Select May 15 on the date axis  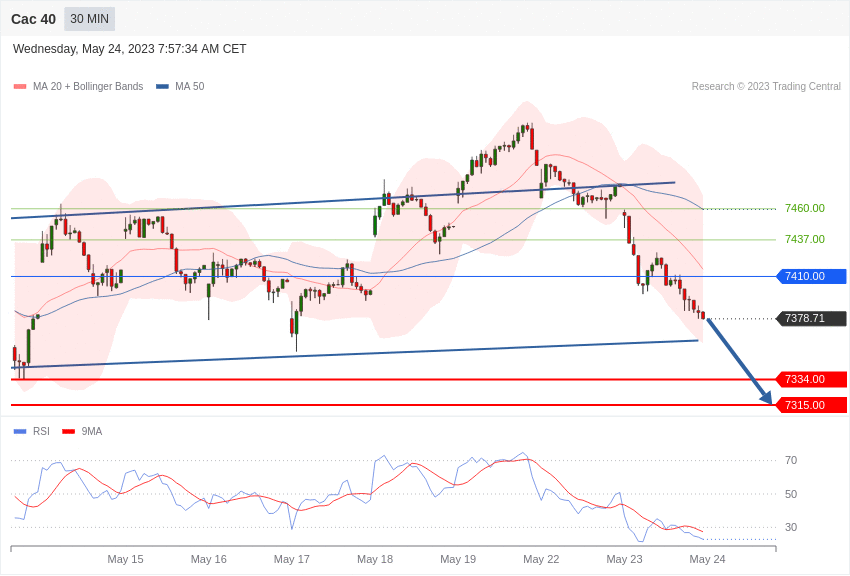point(125,559)
